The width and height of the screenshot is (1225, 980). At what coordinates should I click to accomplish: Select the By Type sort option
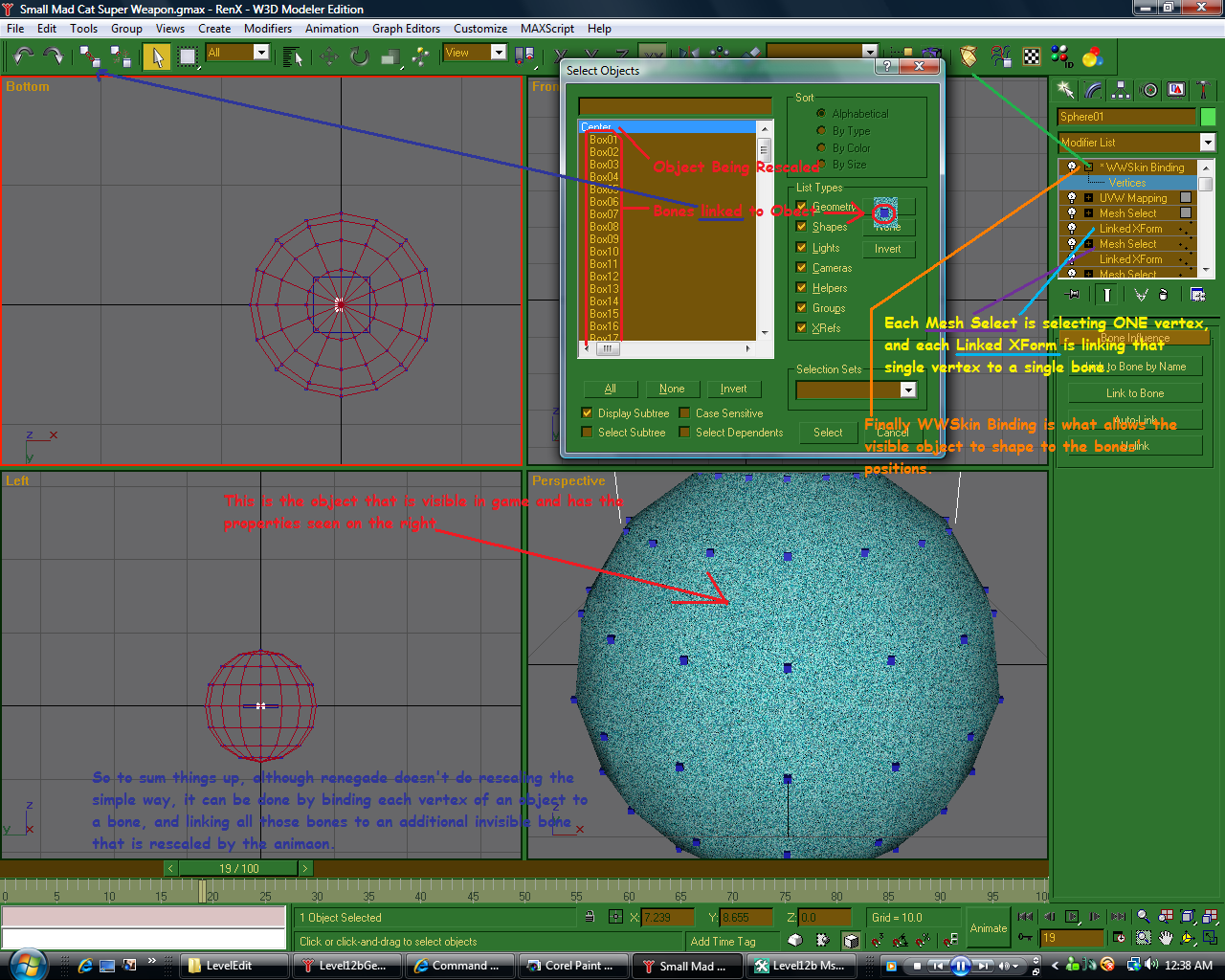[x=821, y=131]
